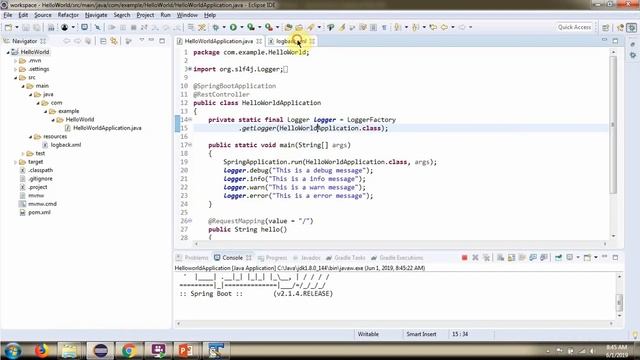Open the New file dropdown arrow

(x=17, y=27)
